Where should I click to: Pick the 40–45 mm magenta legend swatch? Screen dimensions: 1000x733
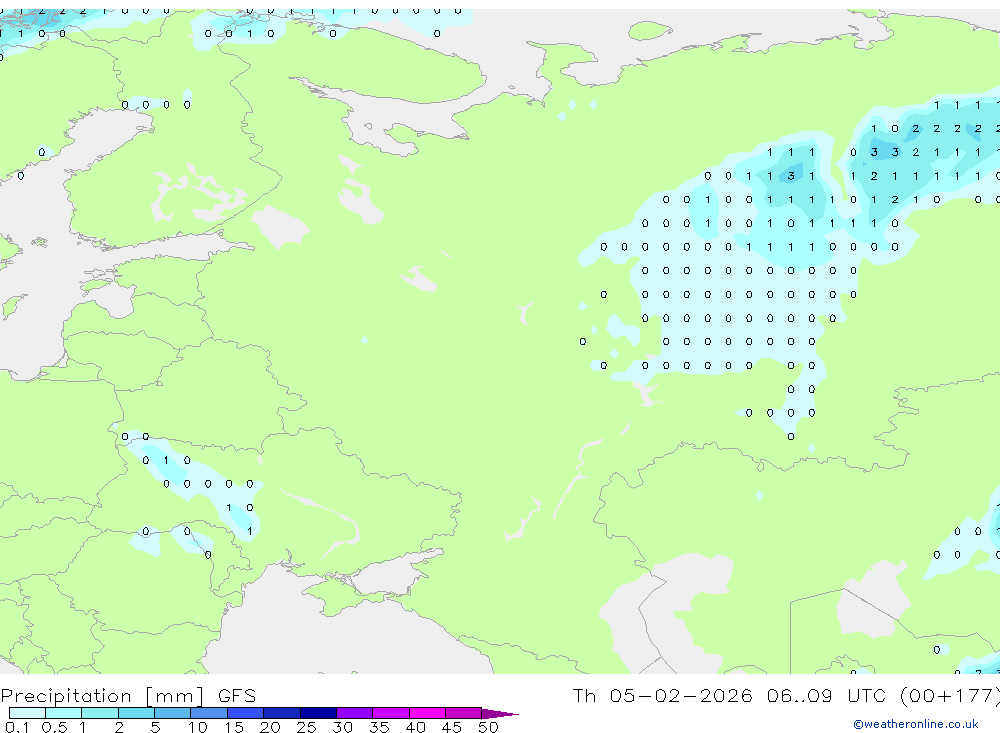[427, 713]
